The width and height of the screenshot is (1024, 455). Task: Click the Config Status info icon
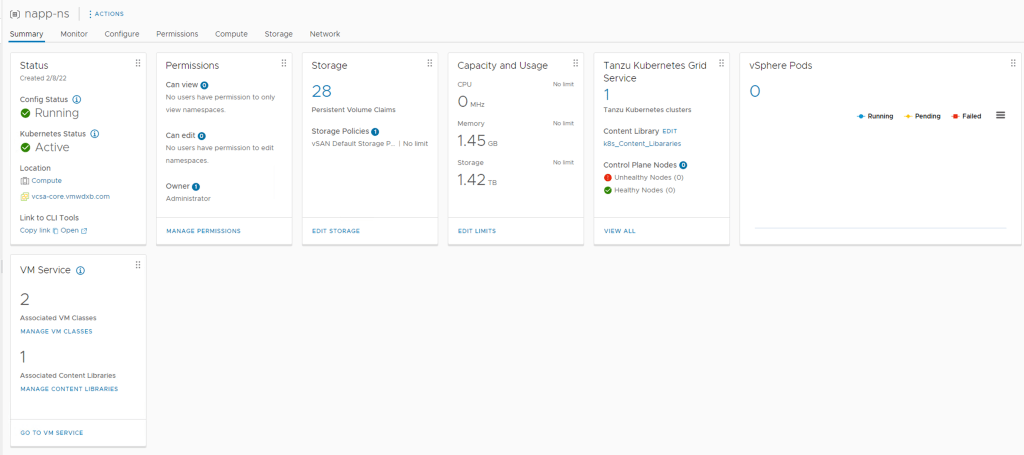(x=77, y=100)
